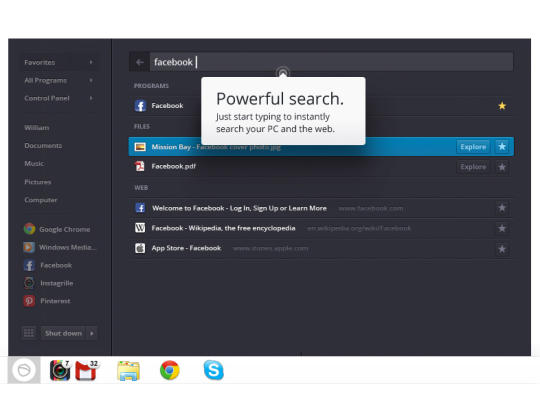The width and height of the screenshot is (540, 405).
Task: Click Facebook icon on Welcome to Facebook row
Action: tap(140, 208)
